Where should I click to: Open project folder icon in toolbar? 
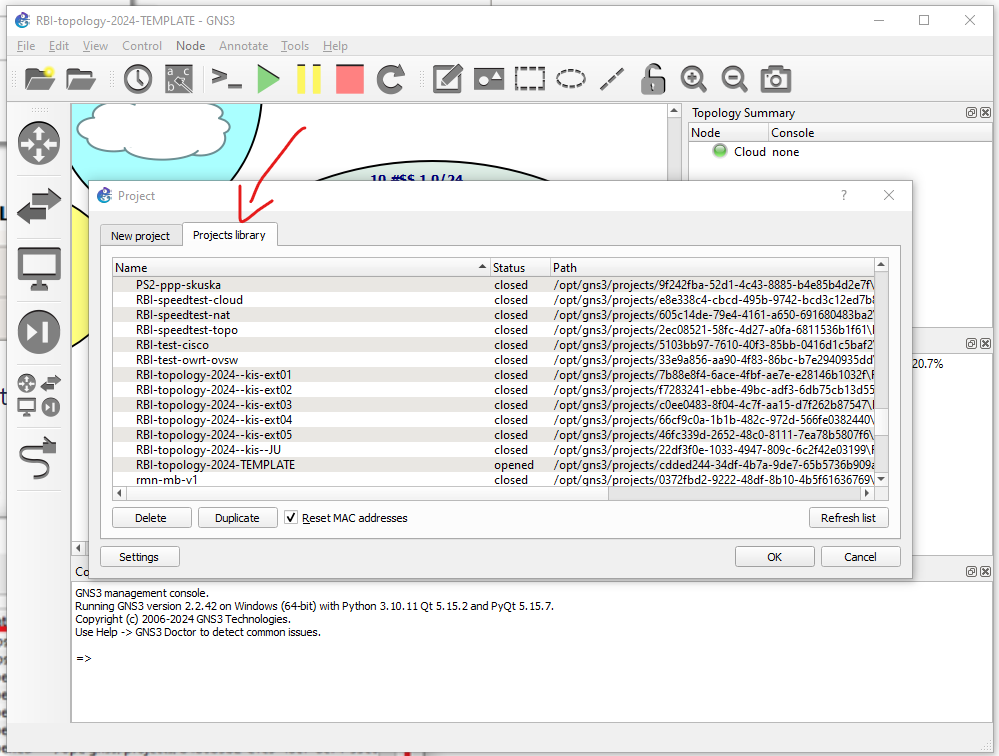coord(81,79)
